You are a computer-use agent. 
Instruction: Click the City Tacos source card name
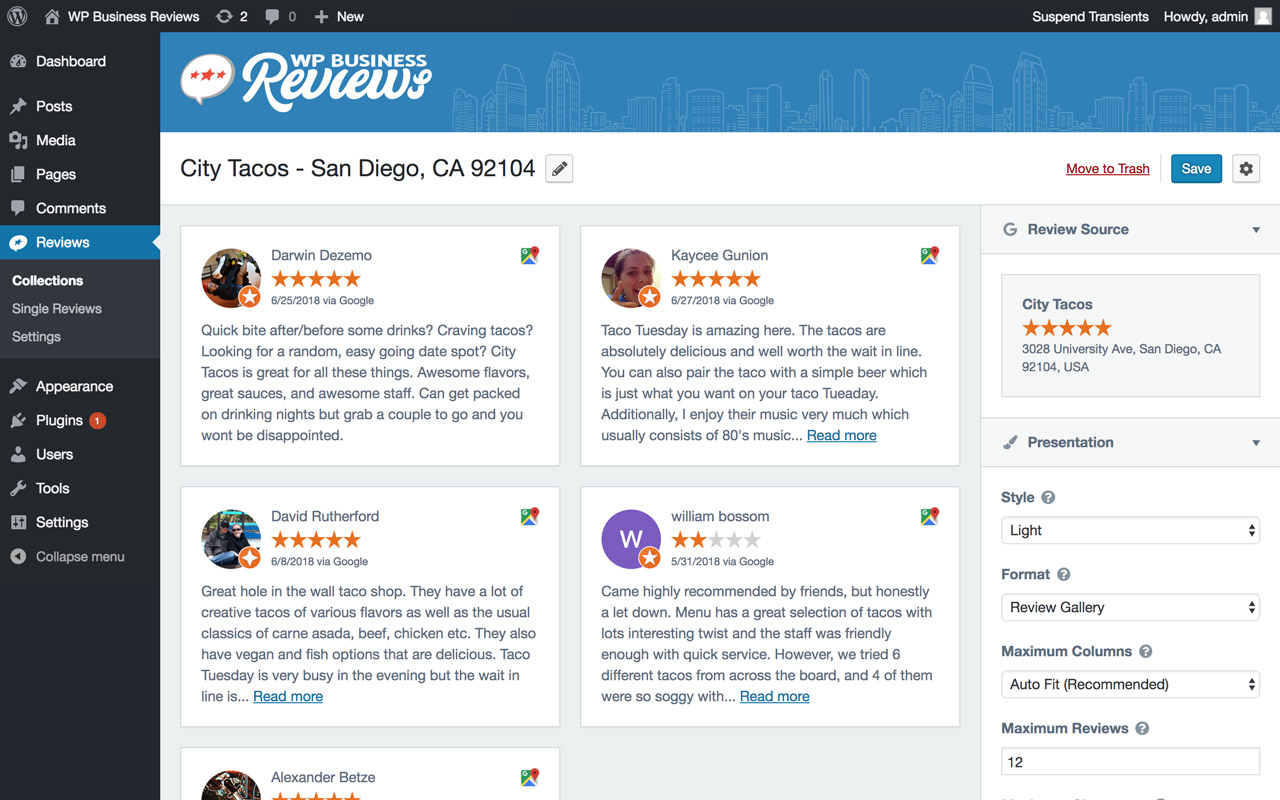point(1057,304)
